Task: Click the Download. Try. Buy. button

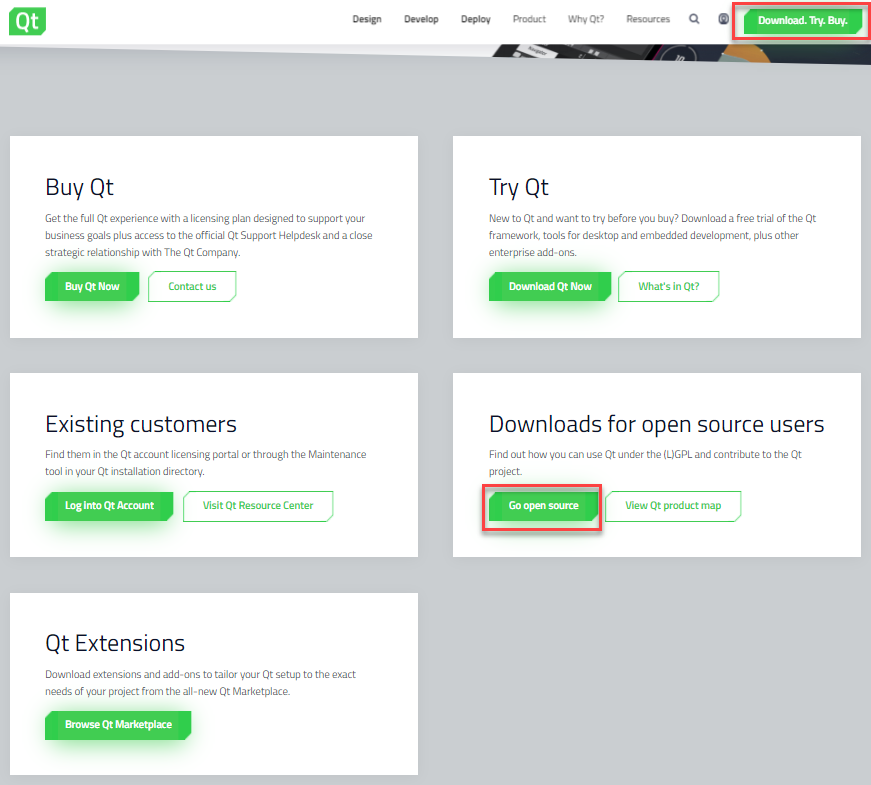Action: (x=803, y=21)
